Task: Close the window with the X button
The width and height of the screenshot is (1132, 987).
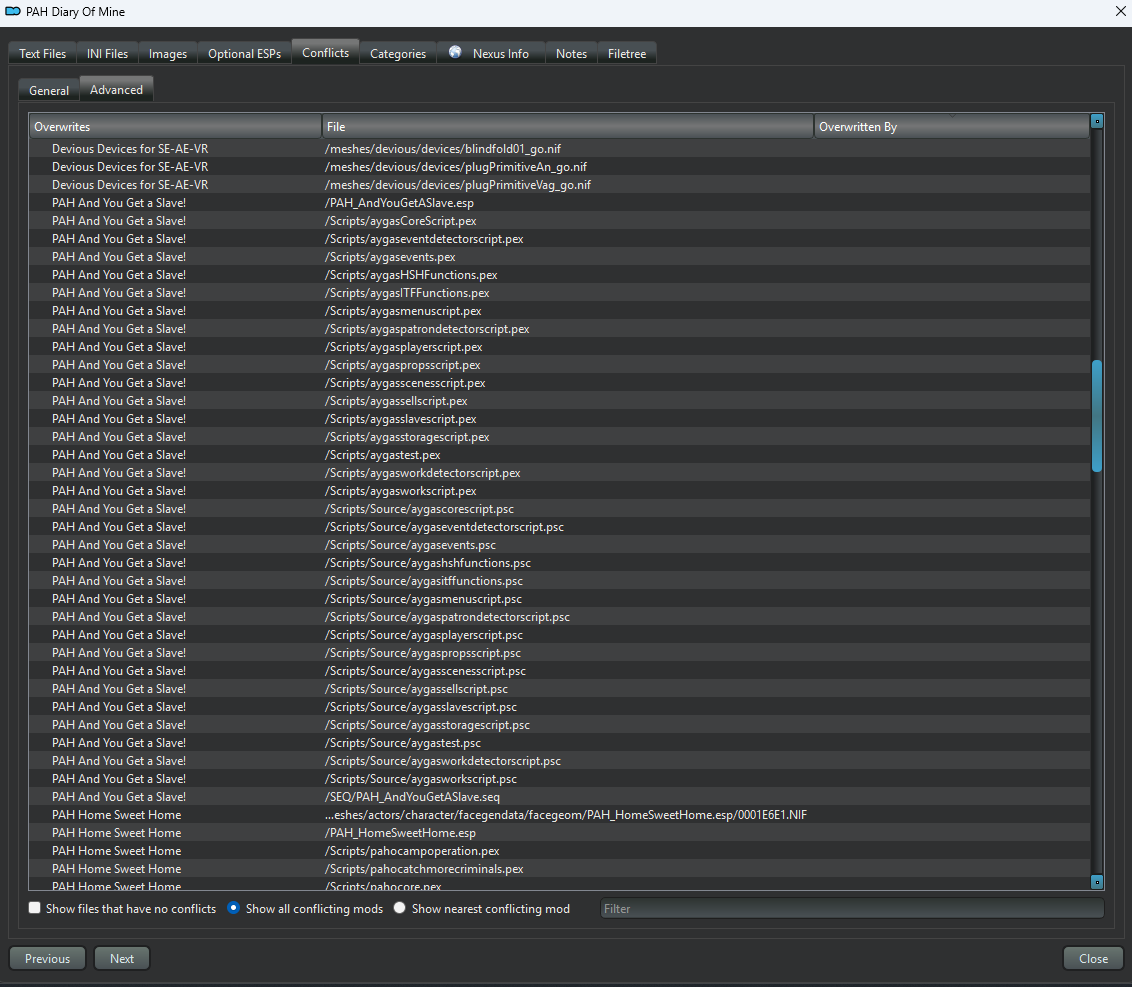Action: click(1120, 12)
